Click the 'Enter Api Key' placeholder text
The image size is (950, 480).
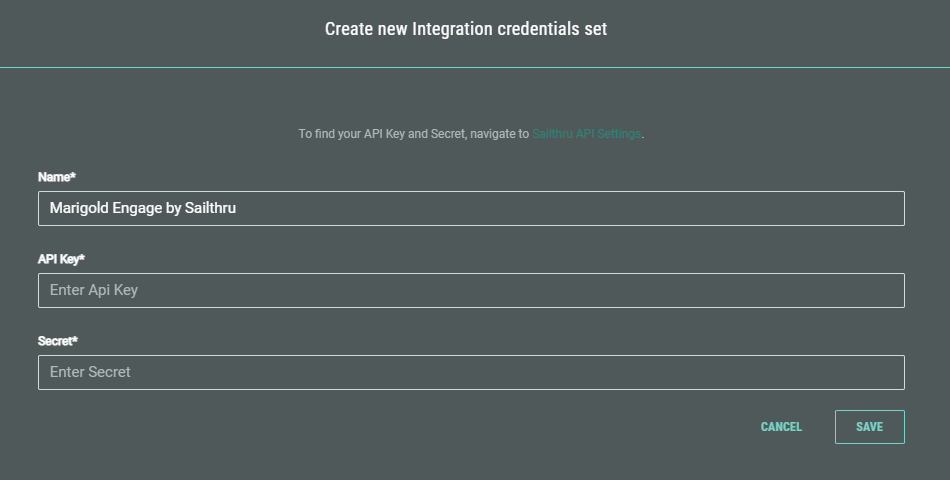pos(93,290)
